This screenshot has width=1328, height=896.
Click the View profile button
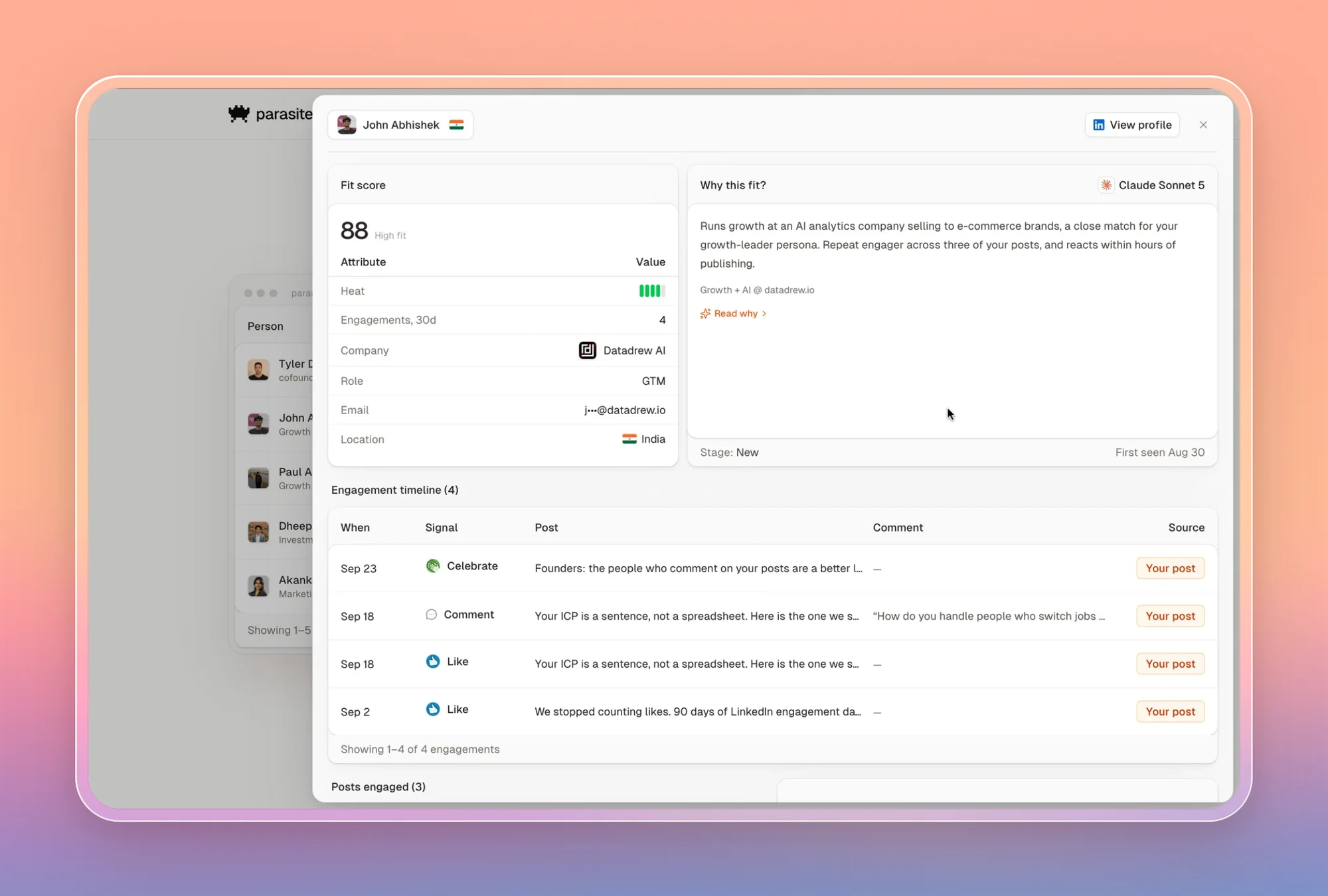(1132, 125)
